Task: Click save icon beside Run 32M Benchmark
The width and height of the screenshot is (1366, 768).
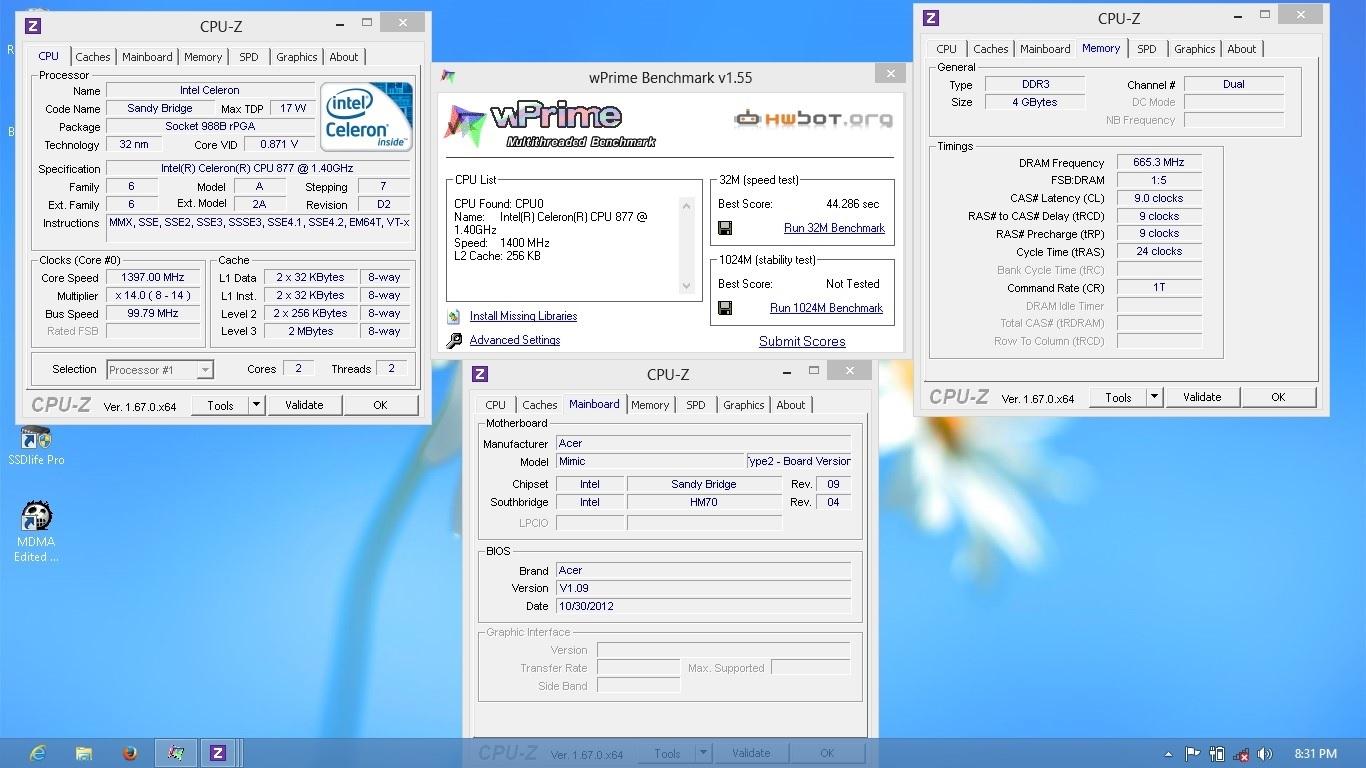Action: pyautogui.click(x=725, y=228)
